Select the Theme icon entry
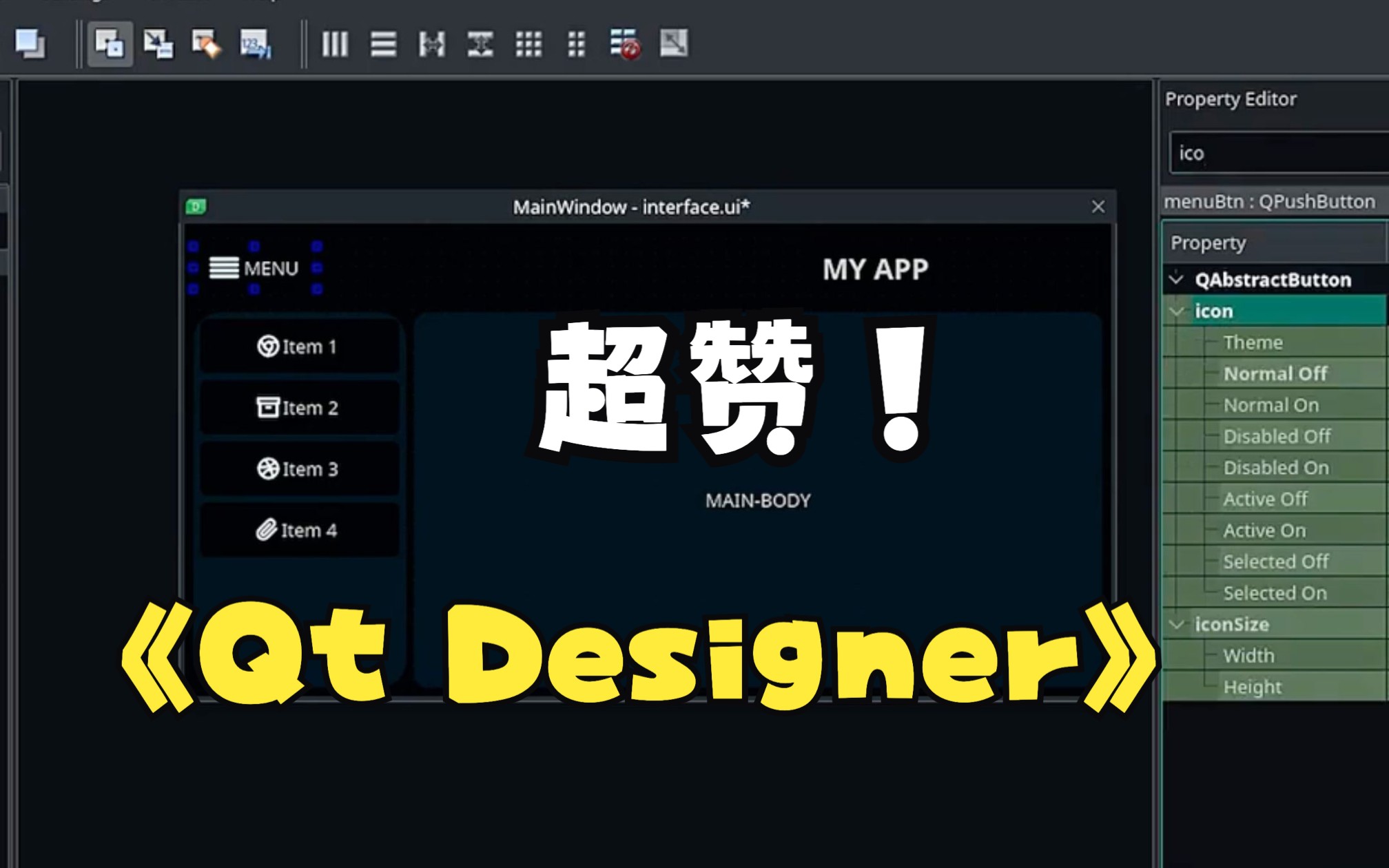 [x=1253, y=342]
